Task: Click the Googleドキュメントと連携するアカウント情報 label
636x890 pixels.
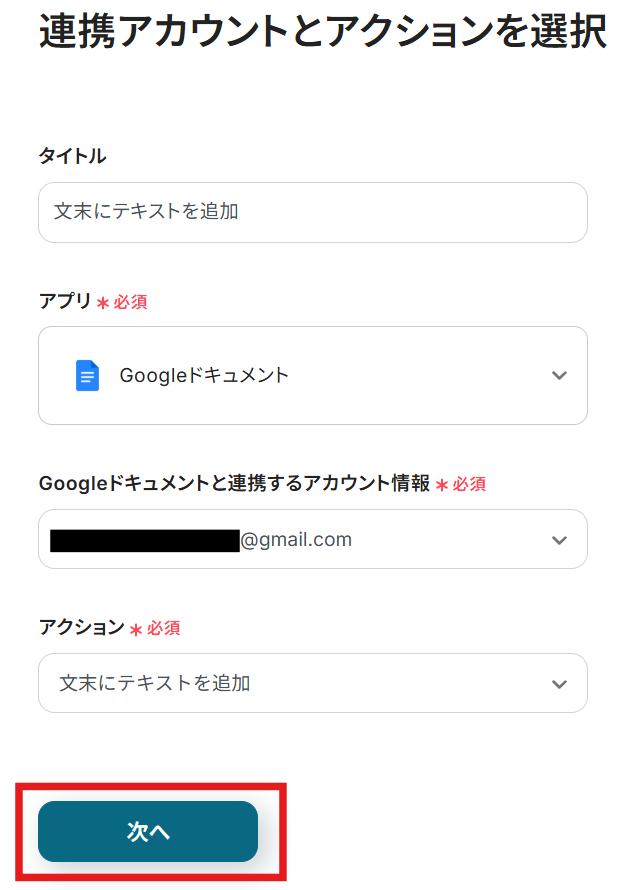Action: [234, 484]
